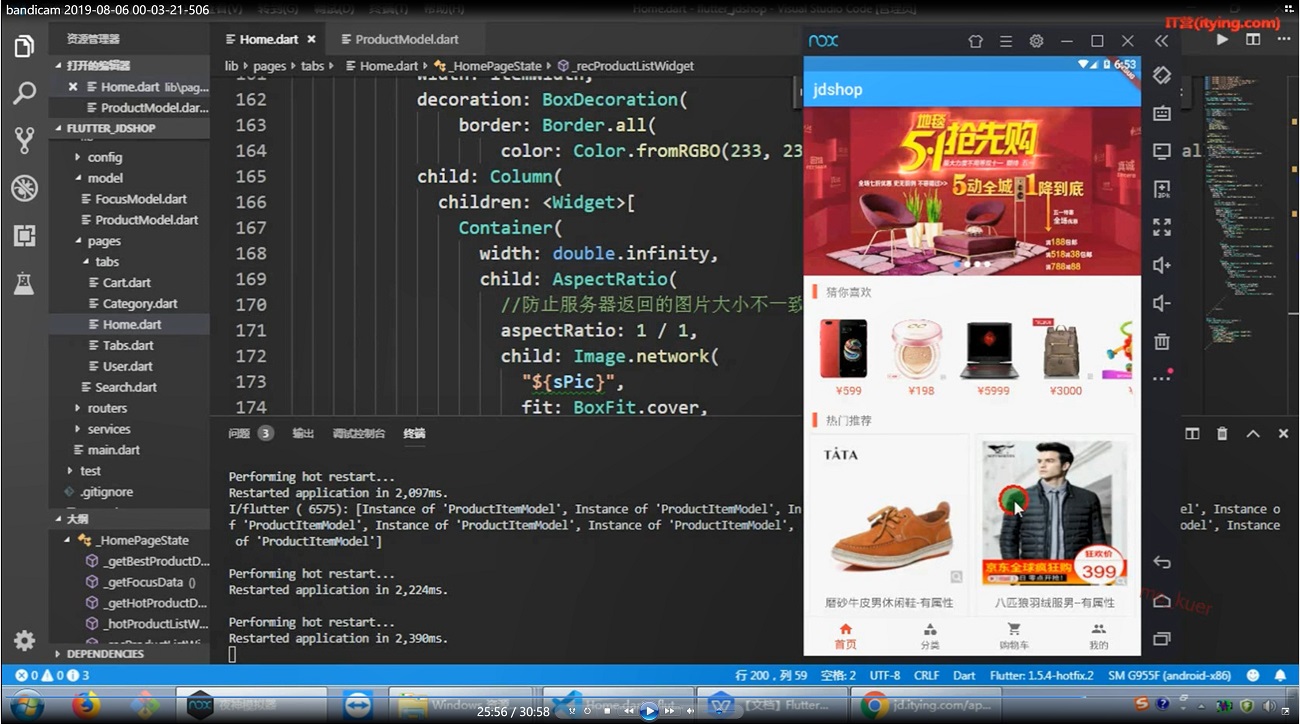Click the Nox screen/monitor tool icon
The height and width of the screenshot is (724, 1300).
click(x=1161, y=152)
